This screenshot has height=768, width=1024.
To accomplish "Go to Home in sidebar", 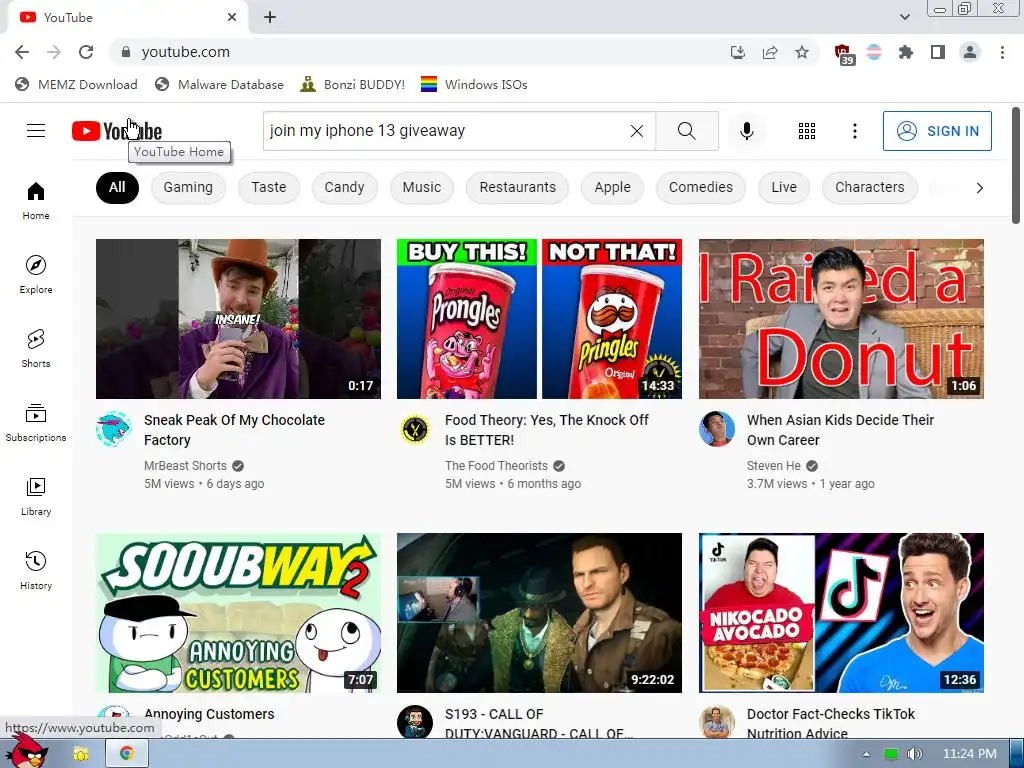I will pyautogui.click(x=36, y=200).
